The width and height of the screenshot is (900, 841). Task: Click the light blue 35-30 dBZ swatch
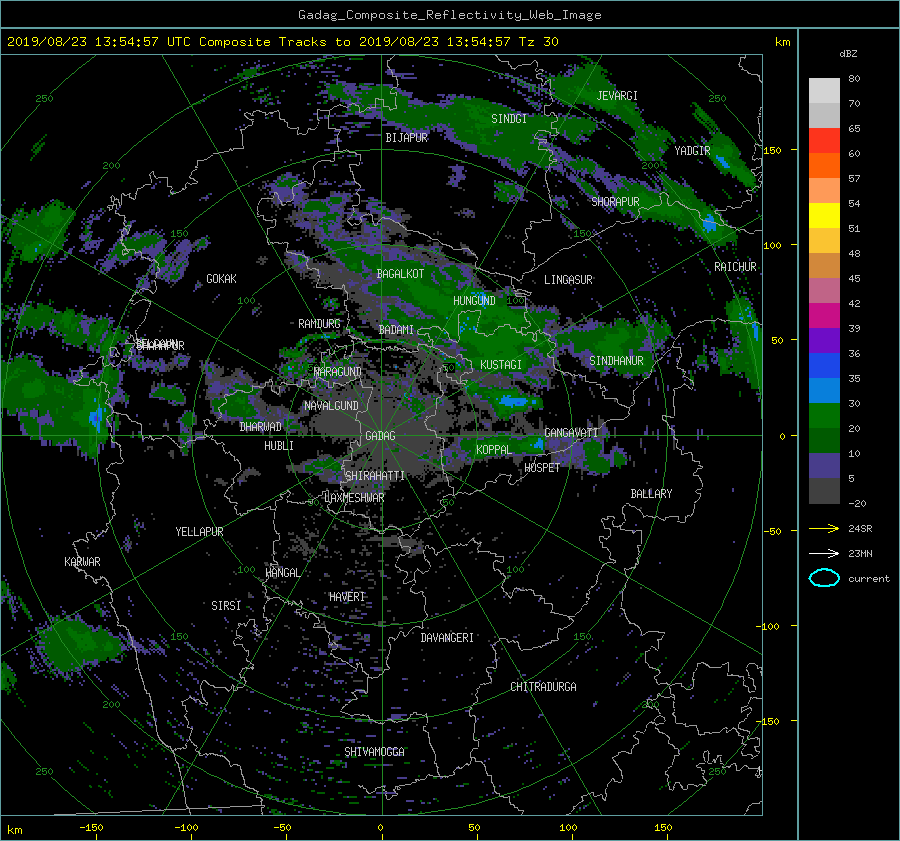pyautogui.click(x=824, y=390)
